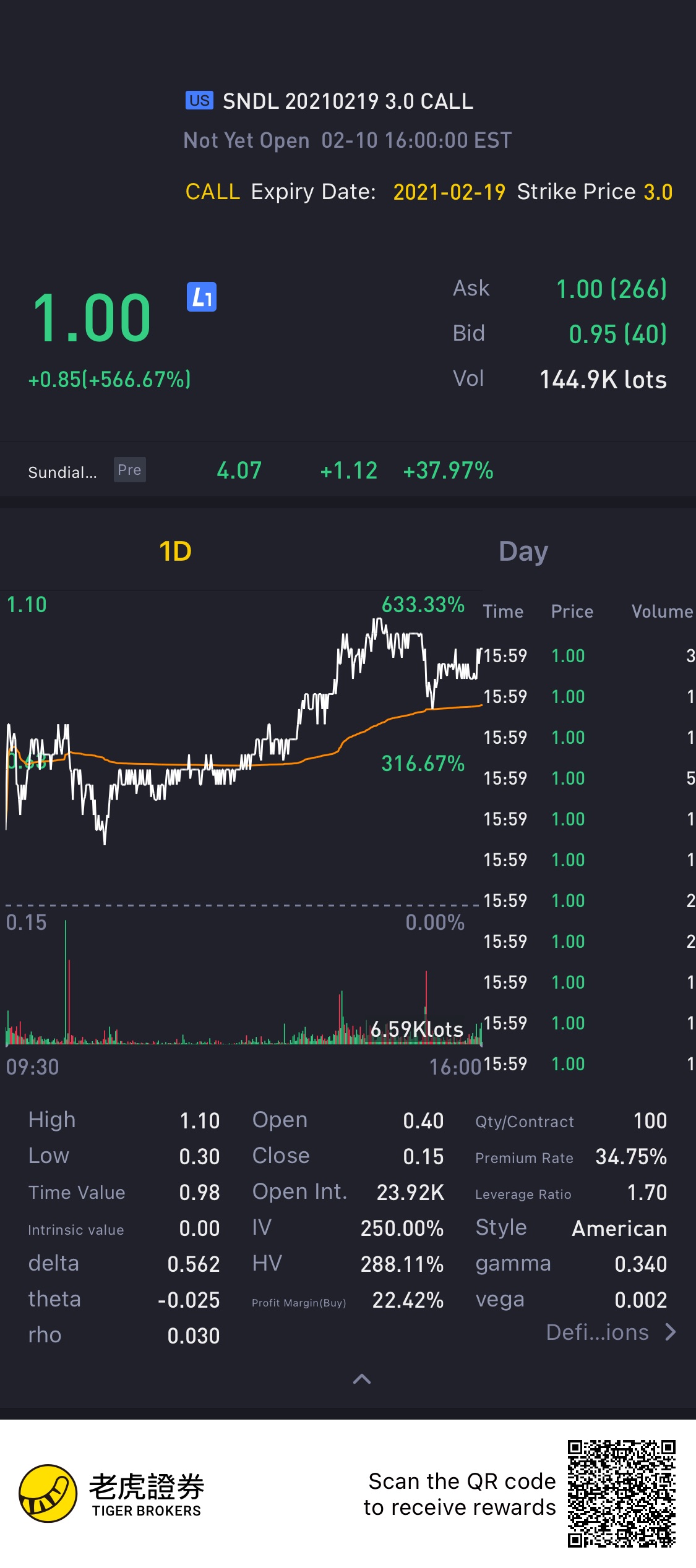The width and height of the screenshot is (696, 1568).
Task: Switch to the 1D chart tab
Action: tap(175, 551)
